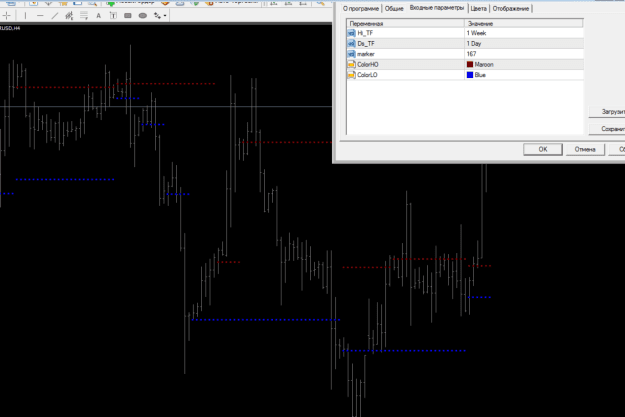Viewport: 625px width, 417px height.
Task: Select the ColorHO variable name
Action: (x=368, y=64)
